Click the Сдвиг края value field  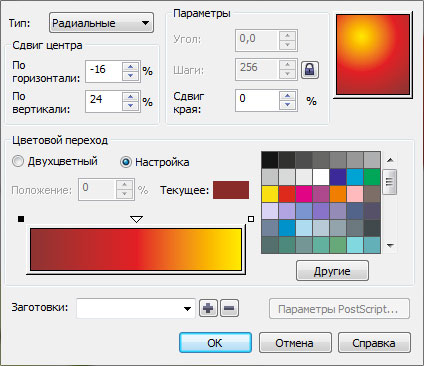coord(257,100)
